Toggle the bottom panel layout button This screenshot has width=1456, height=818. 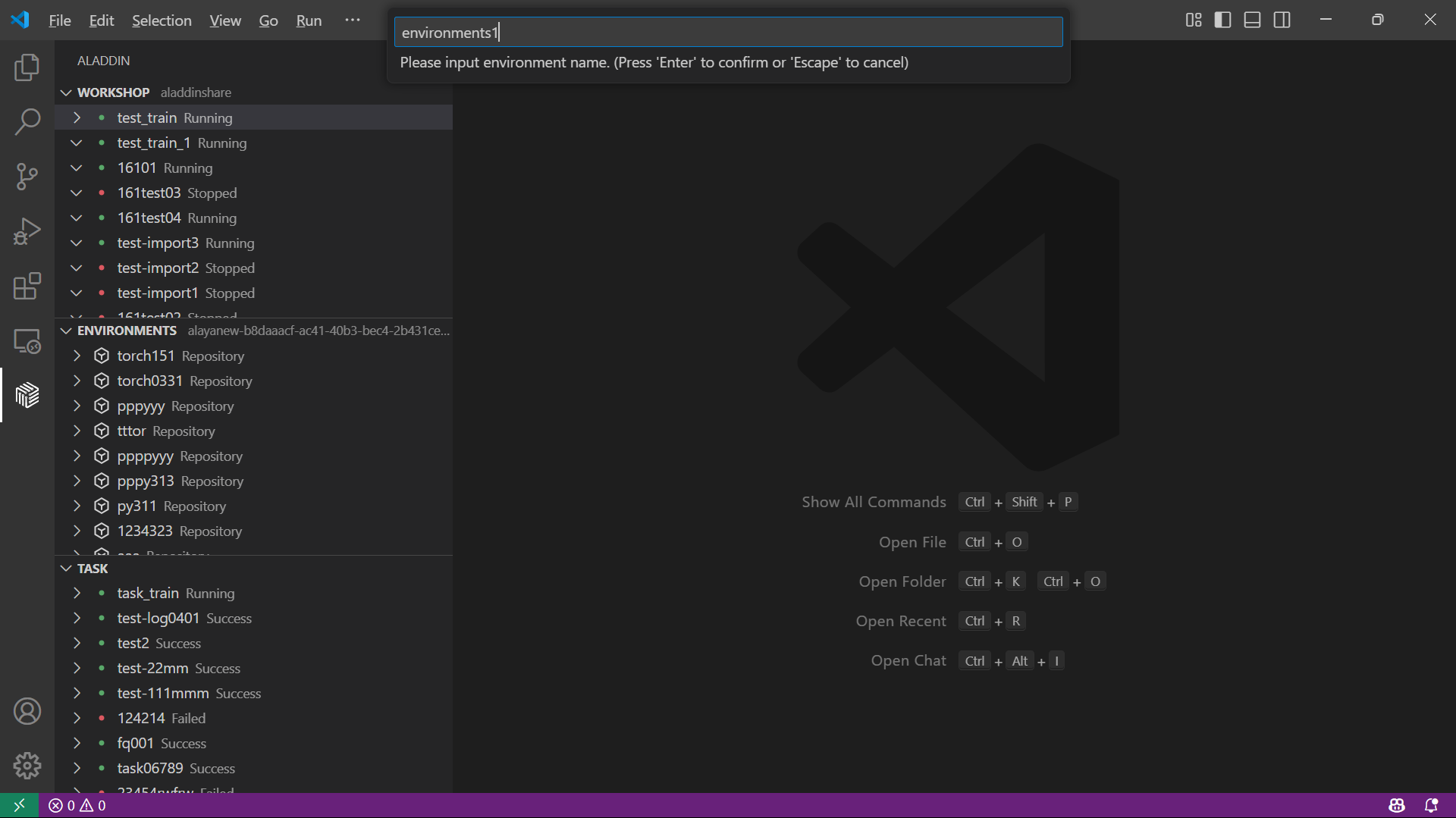point(1252,20)
